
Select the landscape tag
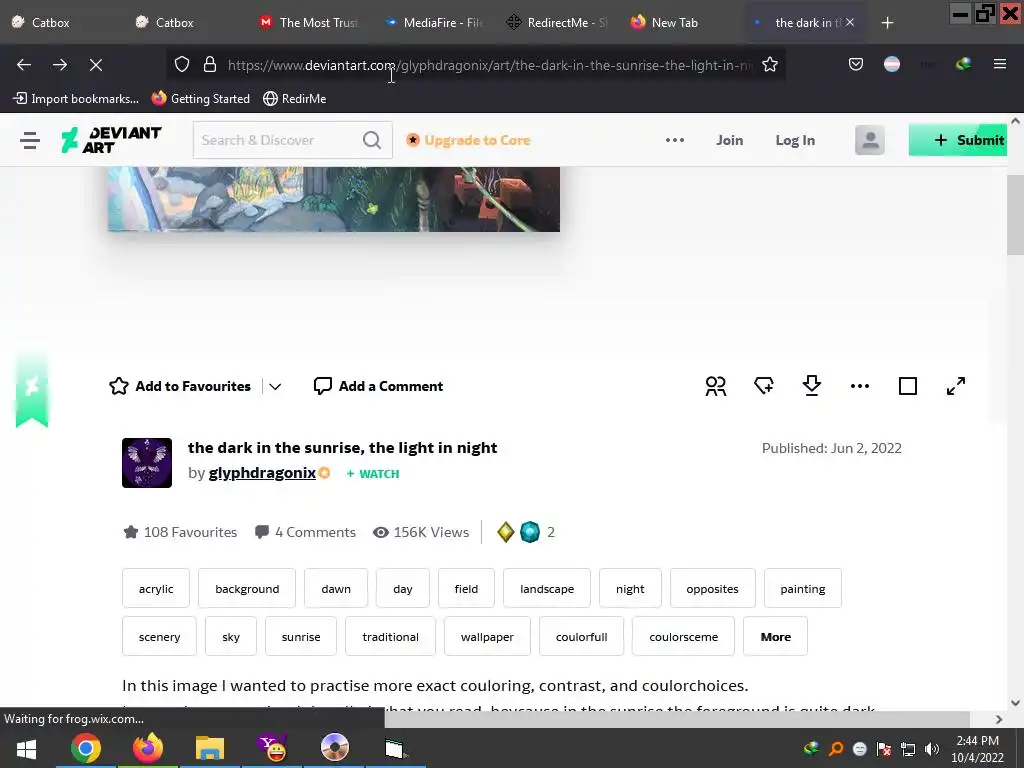[547, 588]
